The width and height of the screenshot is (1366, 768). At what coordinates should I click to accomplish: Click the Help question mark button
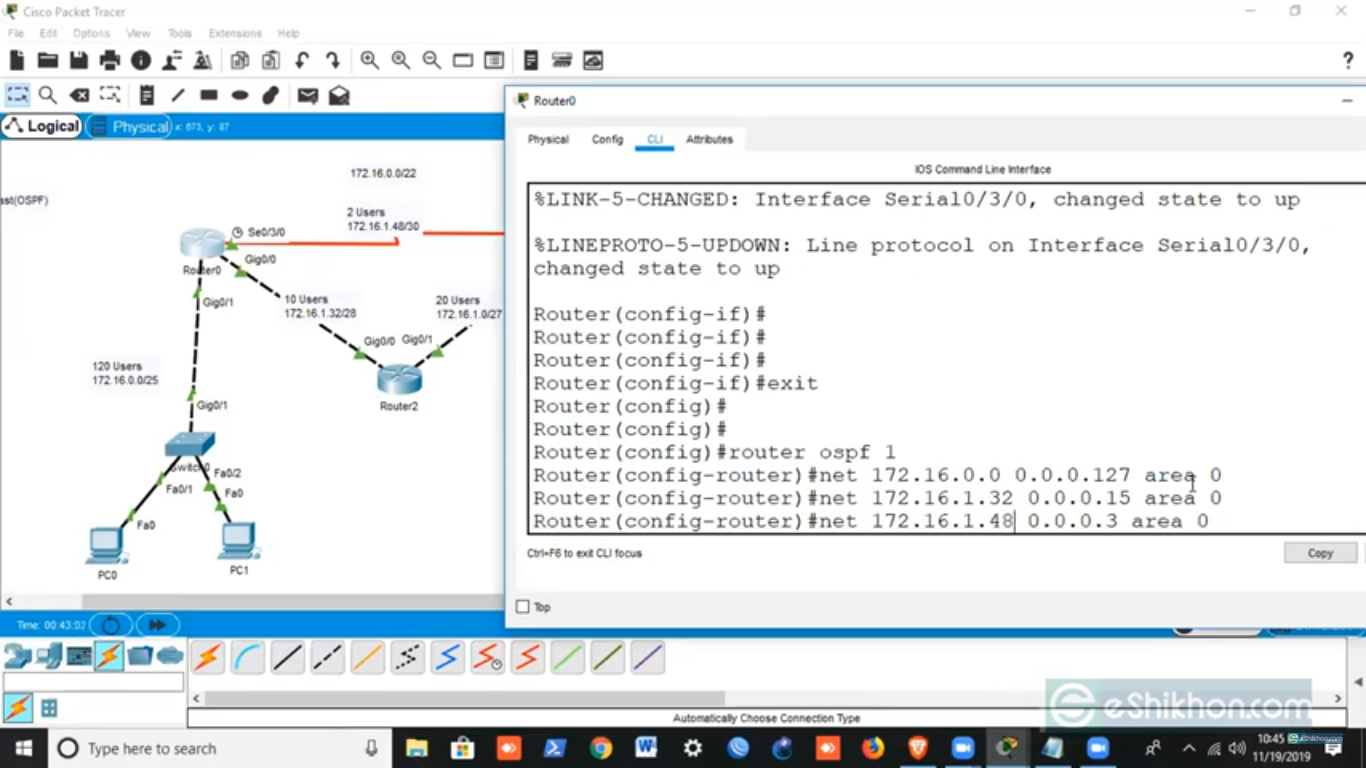click(1347, 60)
